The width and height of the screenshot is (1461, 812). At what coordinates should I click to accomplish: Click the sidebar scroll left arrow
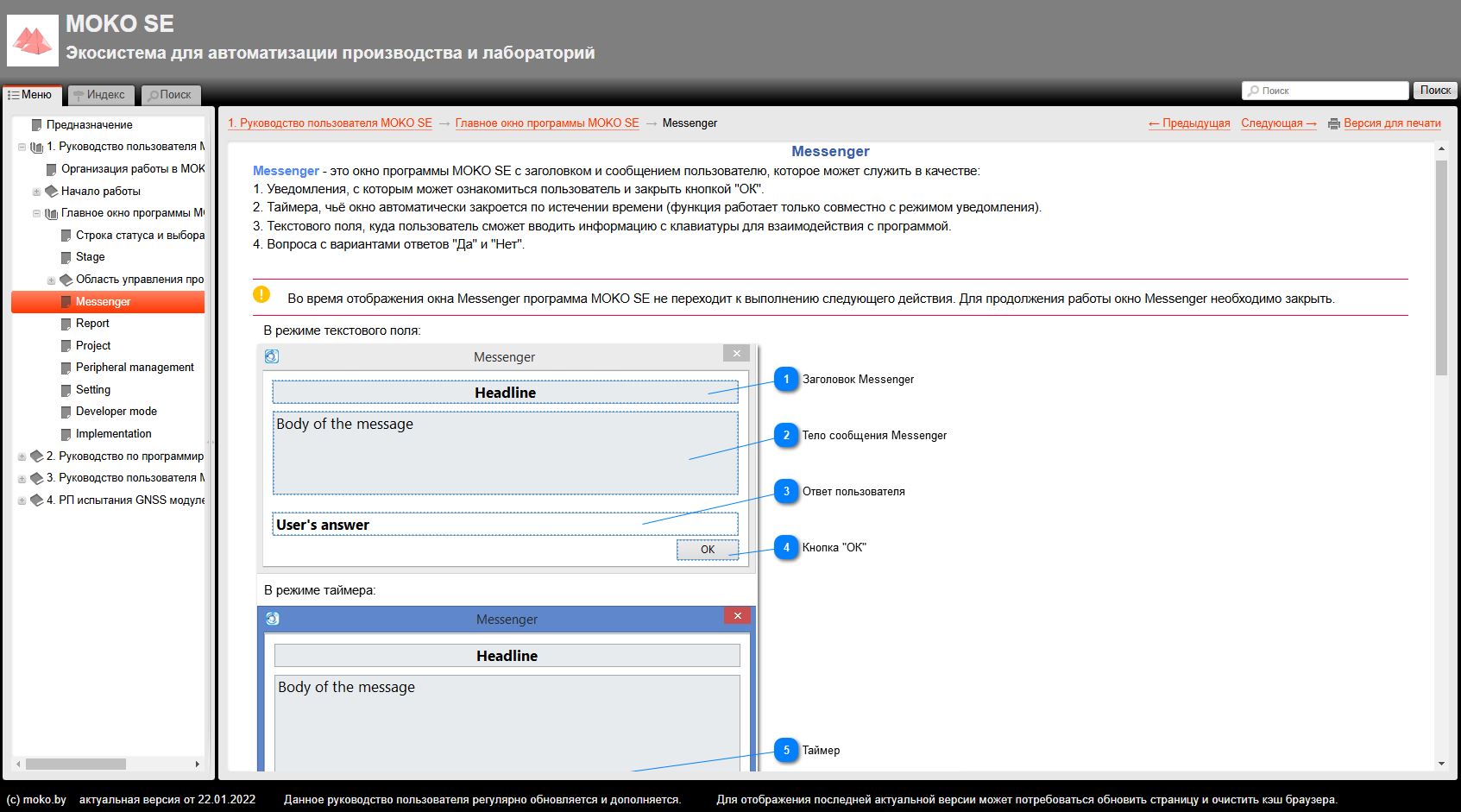pos(18,765)
